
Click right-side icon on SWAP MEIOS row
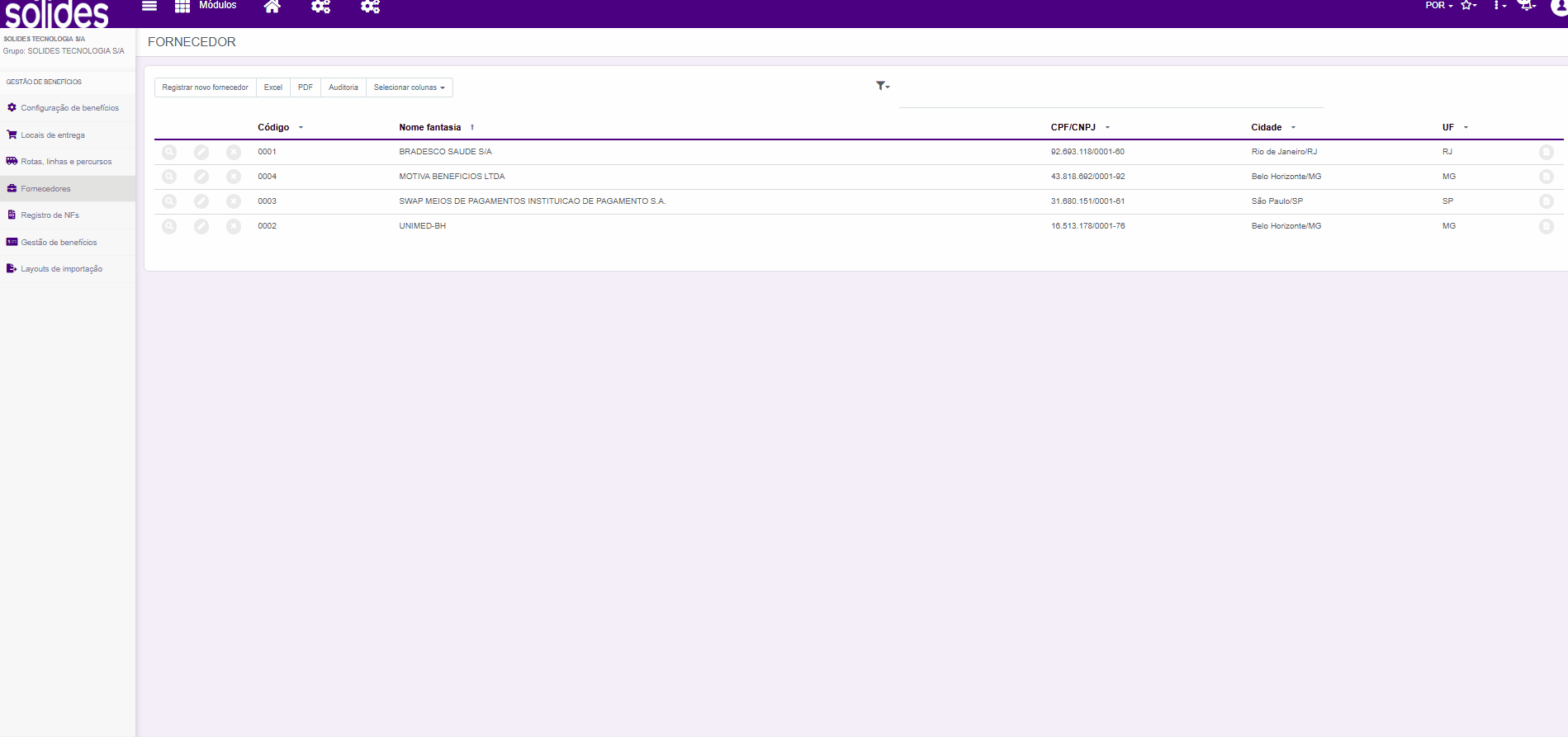click(1547, 201)
